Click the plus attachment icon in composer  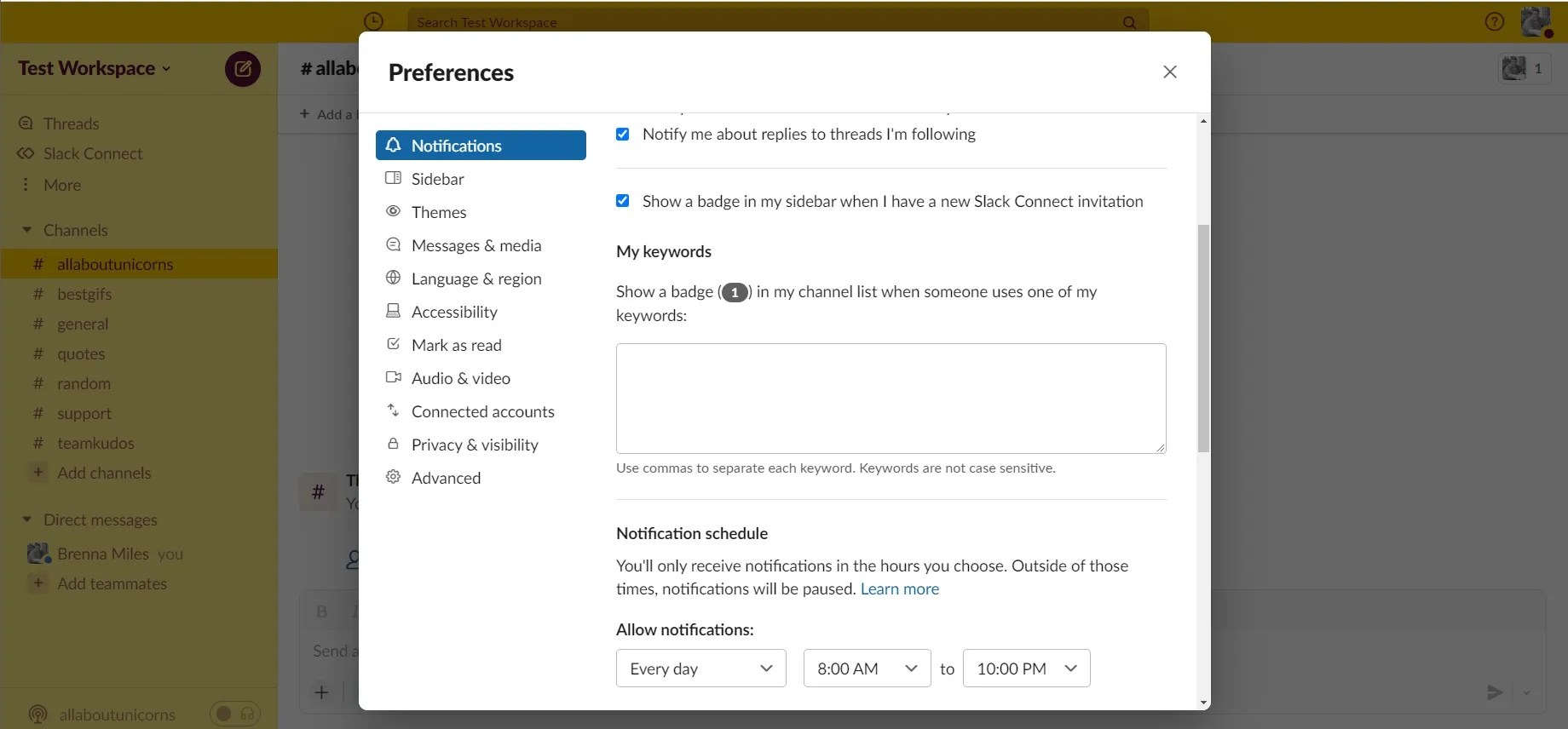[x=321, y=692]
